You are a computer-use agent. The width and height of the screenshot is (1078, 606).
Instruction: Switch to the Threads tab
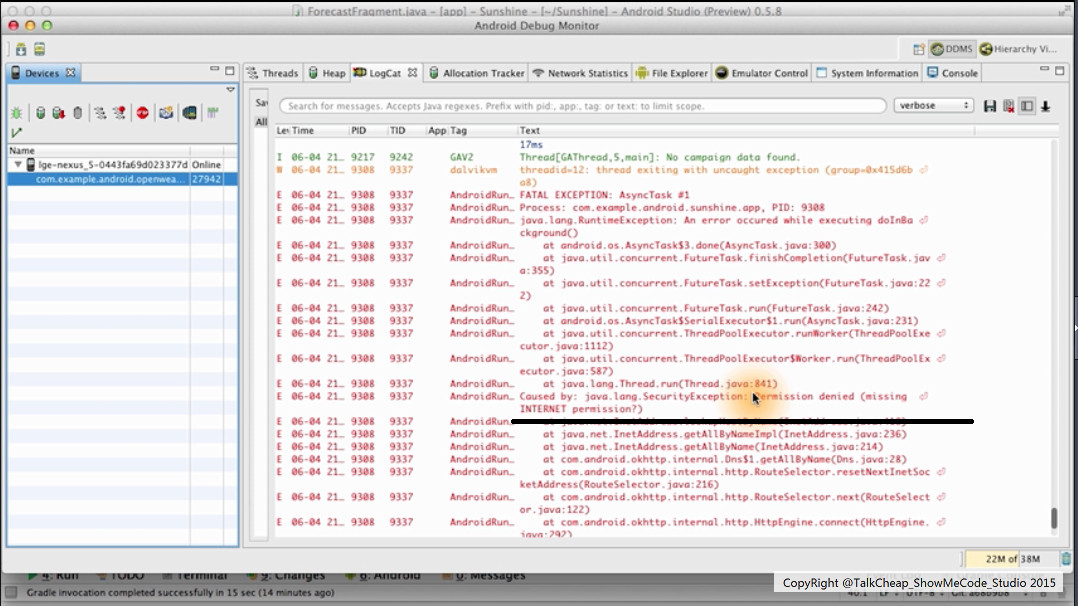click(x=273, y=73)
